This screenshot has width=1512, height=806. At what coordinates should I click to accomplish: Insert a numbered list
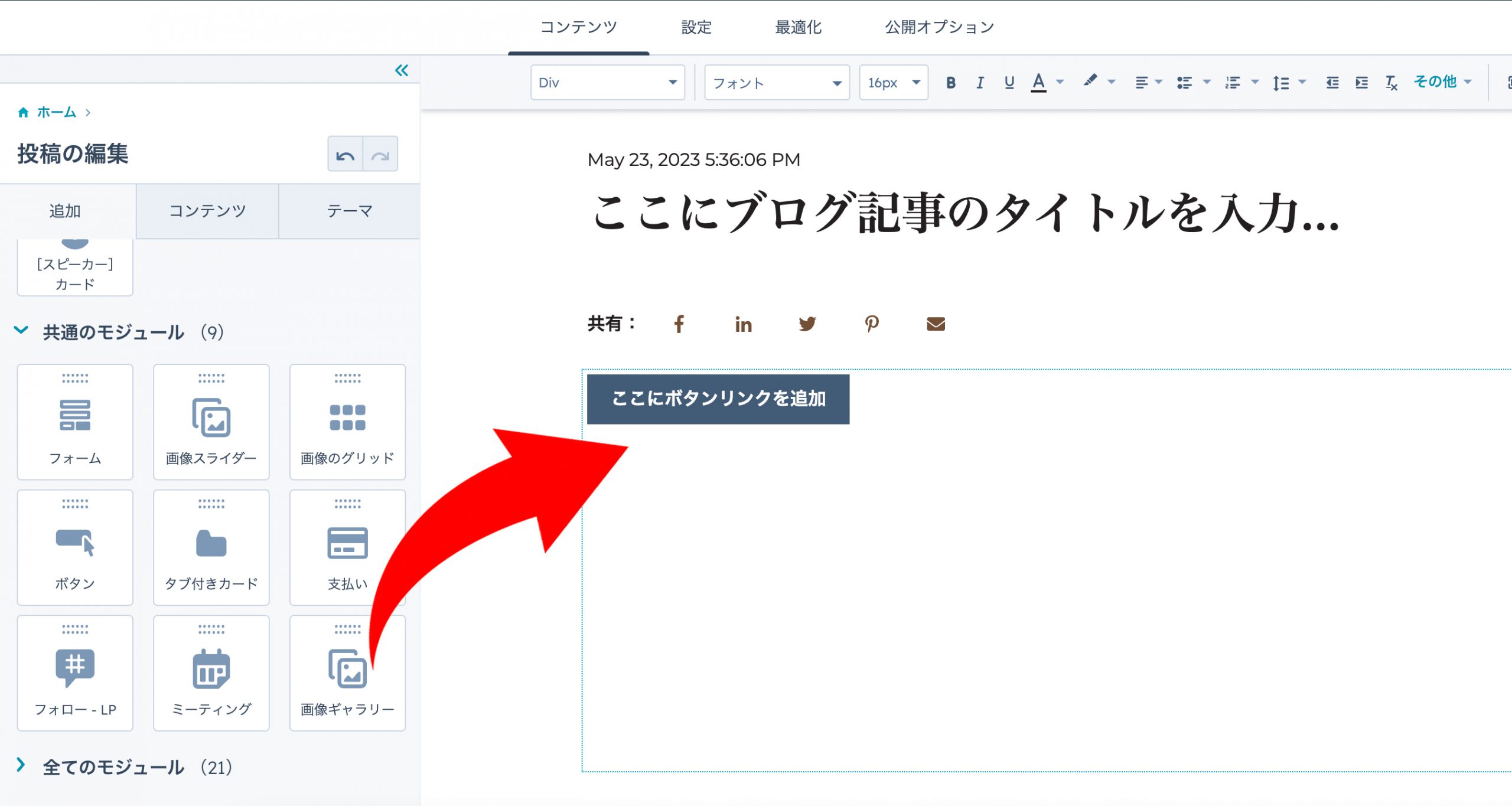[1233, 83]
